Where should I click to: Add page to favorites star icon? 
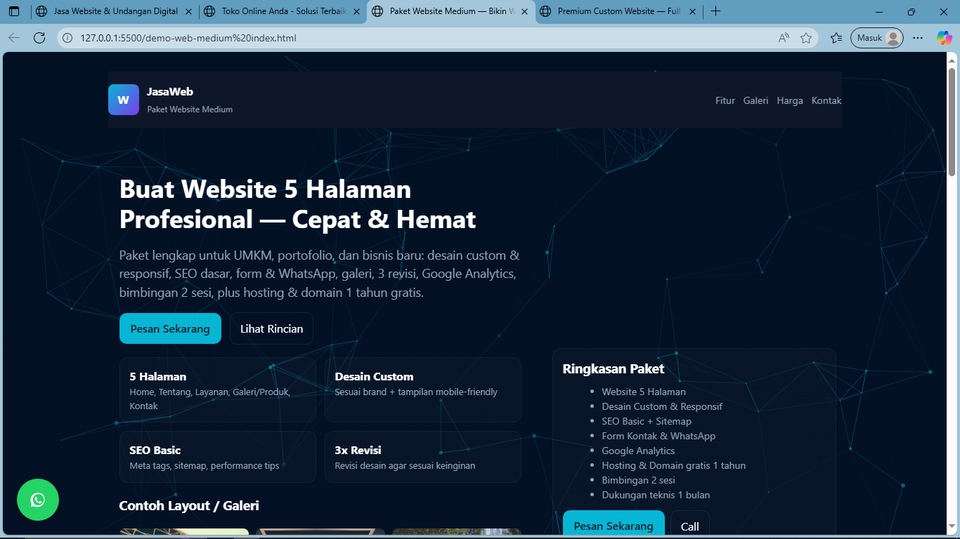pos(806,38)
